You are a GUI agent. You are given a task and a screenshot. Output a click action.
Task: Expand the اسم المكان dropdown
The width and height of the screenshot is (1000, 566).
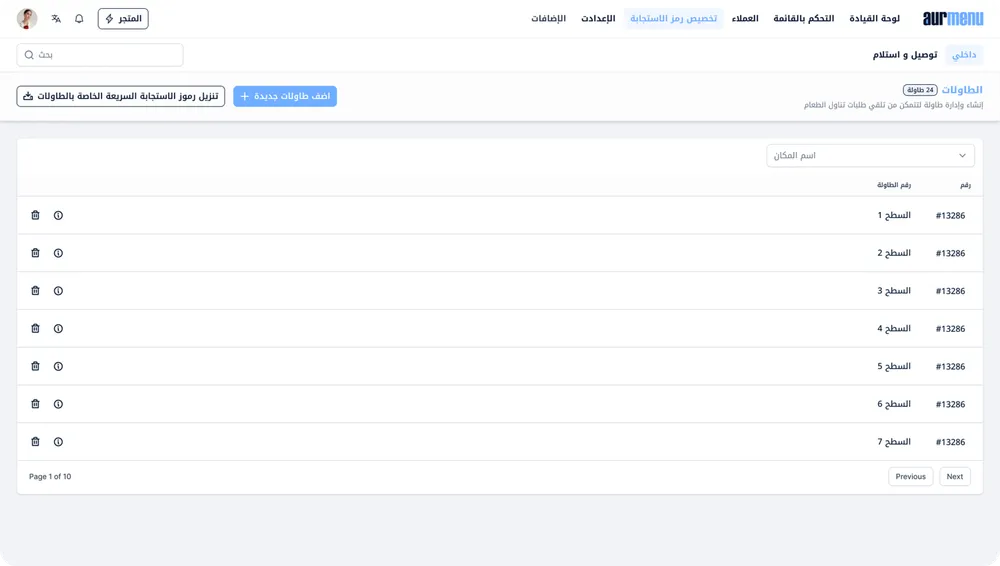(x=870, y=156)
